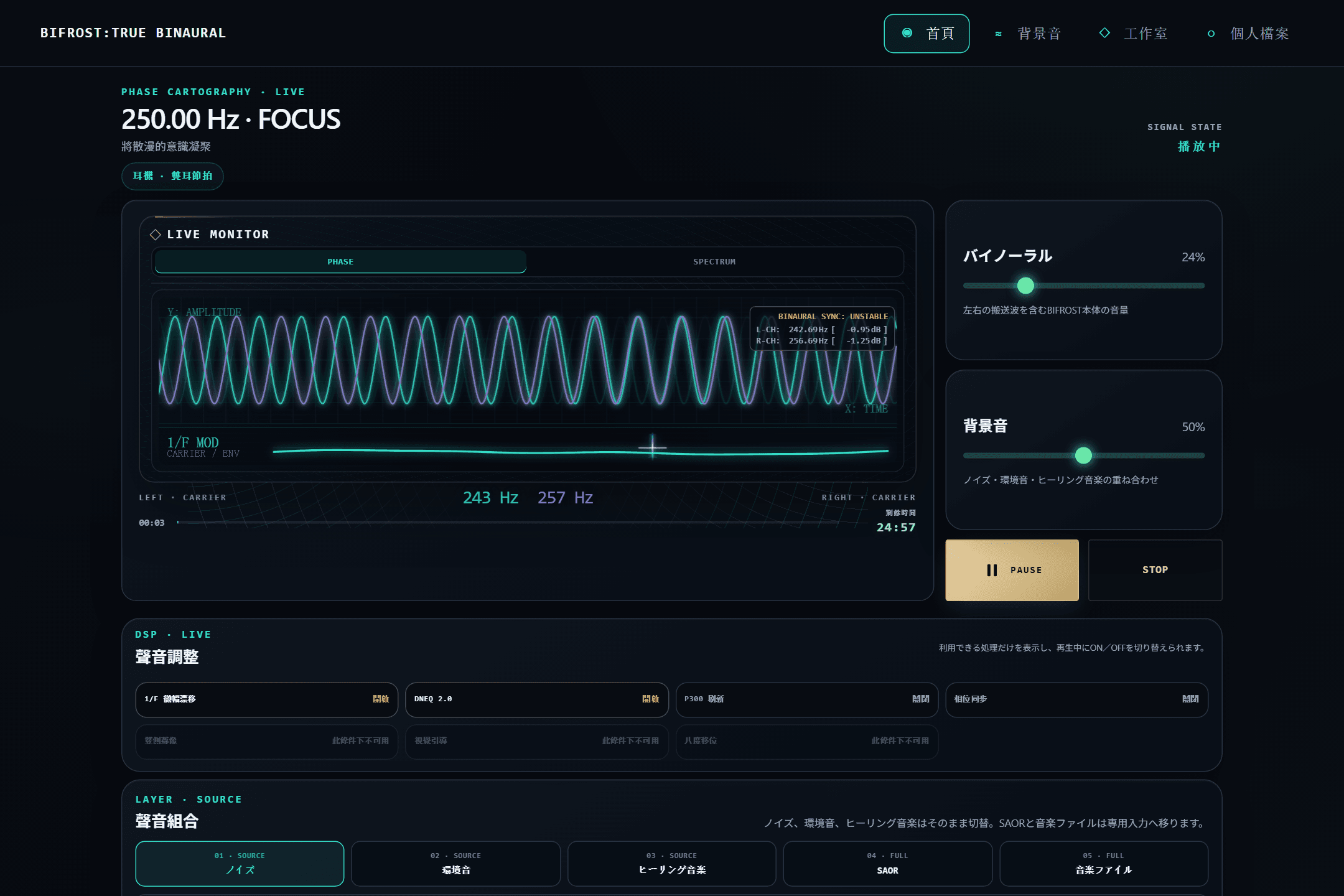Toggle the 相位同步 DSP switch
Viewport: 1344px width, 896px height.
1077,699
